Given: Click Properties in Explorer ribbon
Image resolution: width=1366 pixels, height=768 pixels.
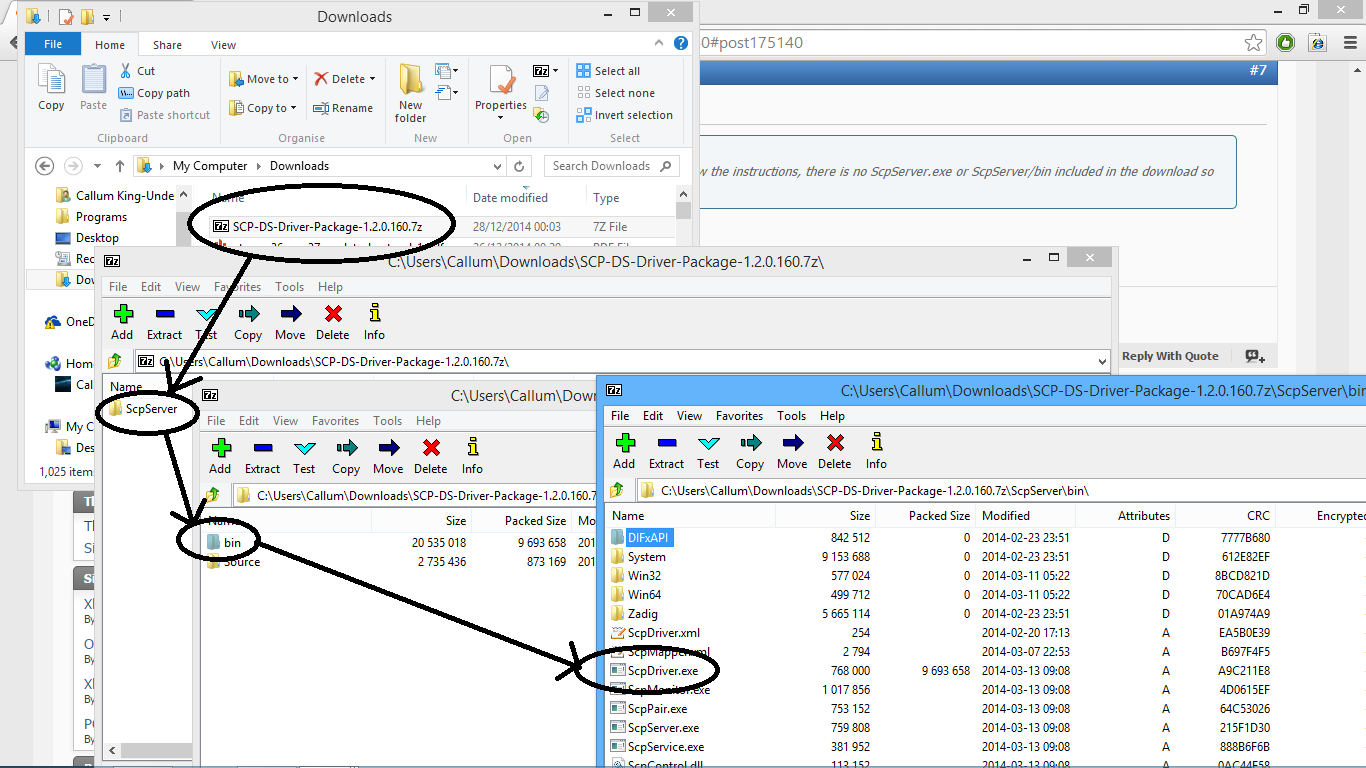Looking at the screenshot, I should click(x=500, y=93).
